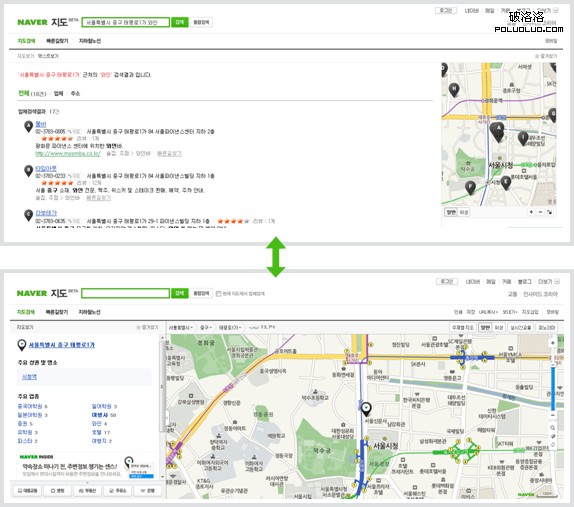Viewport: 574px width, 507px height.
Task: Open the 시청역 link in the sidebar
Action: point(29,377)
